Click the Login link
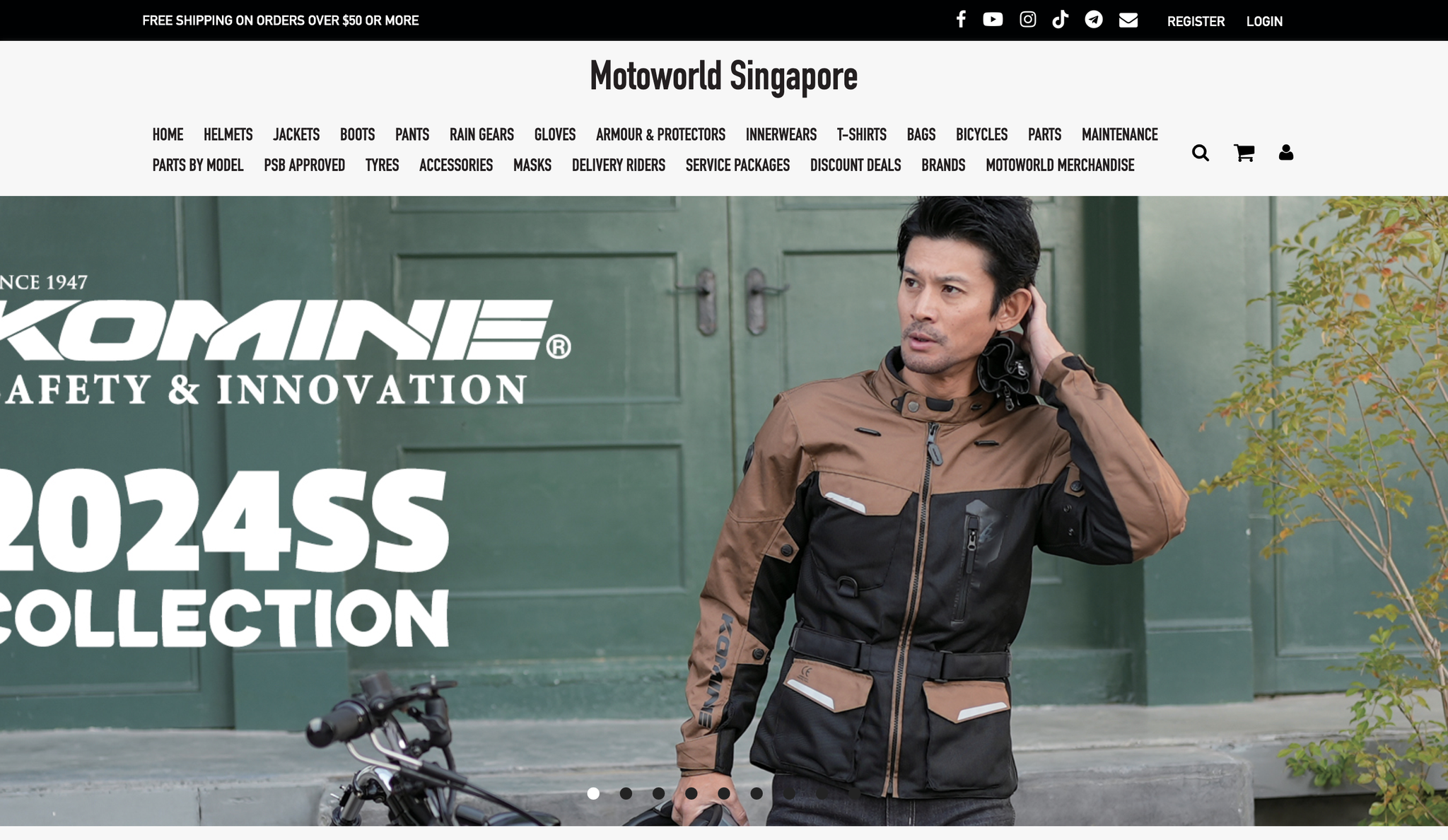 click(x=1264, y=21)
